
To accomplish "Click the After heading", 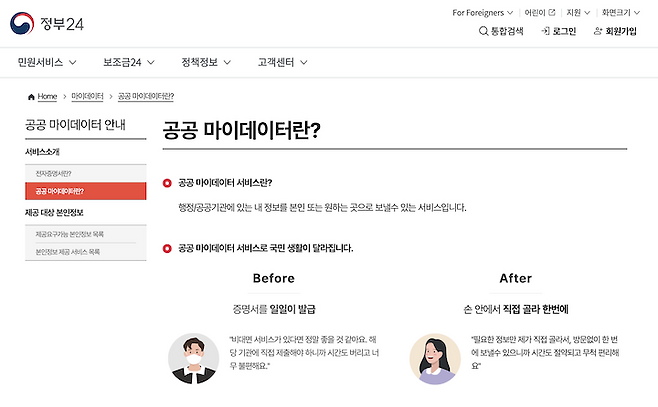I will point(516,278).
